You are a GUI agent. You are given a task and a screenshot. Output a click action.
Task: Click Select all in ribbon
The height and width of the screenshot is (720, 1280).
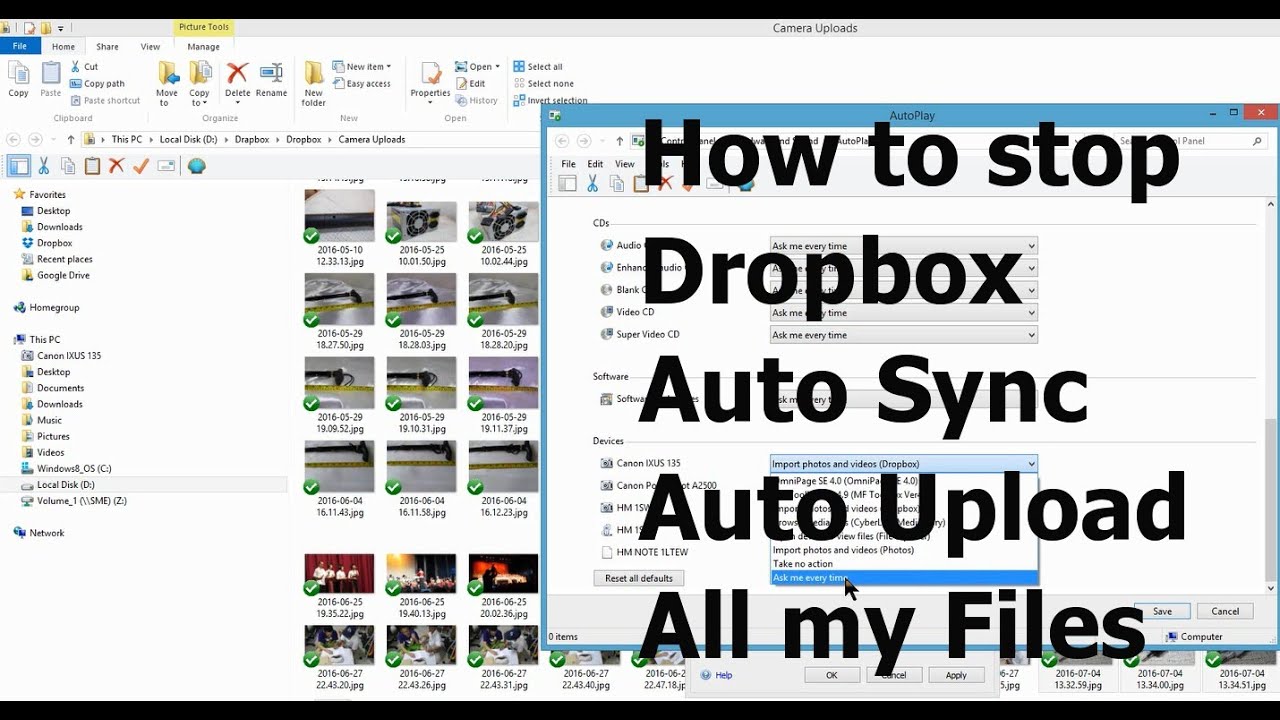click(x=538, y=67)
